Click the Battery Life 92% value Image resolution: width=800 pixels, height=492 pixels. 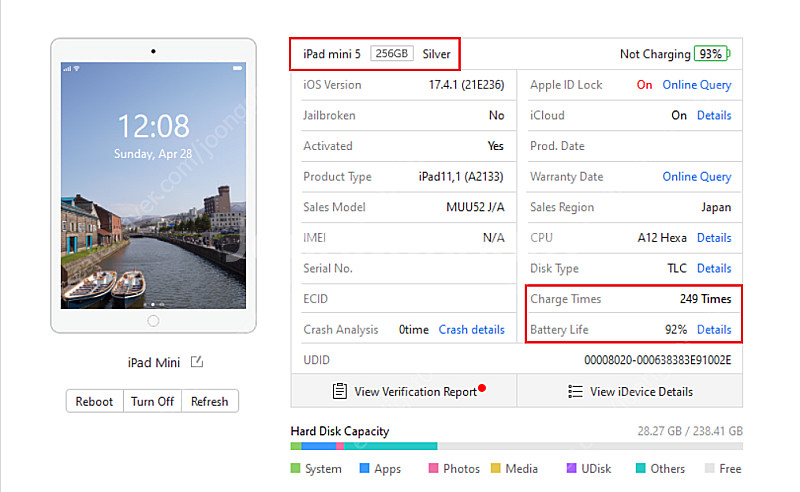tap(676, 330)
